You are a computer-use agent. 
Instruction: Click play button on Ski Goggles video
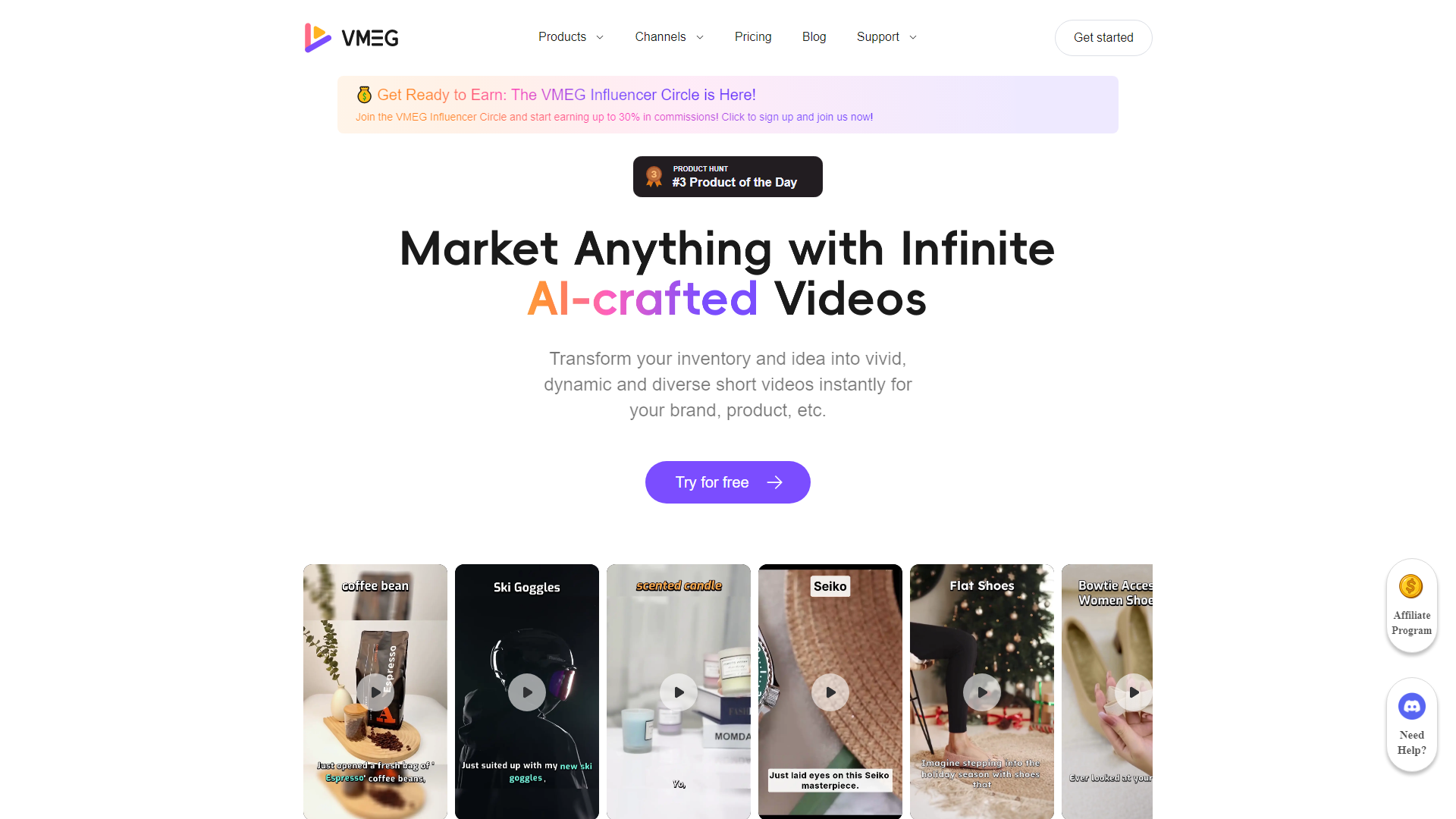point(526,691)
